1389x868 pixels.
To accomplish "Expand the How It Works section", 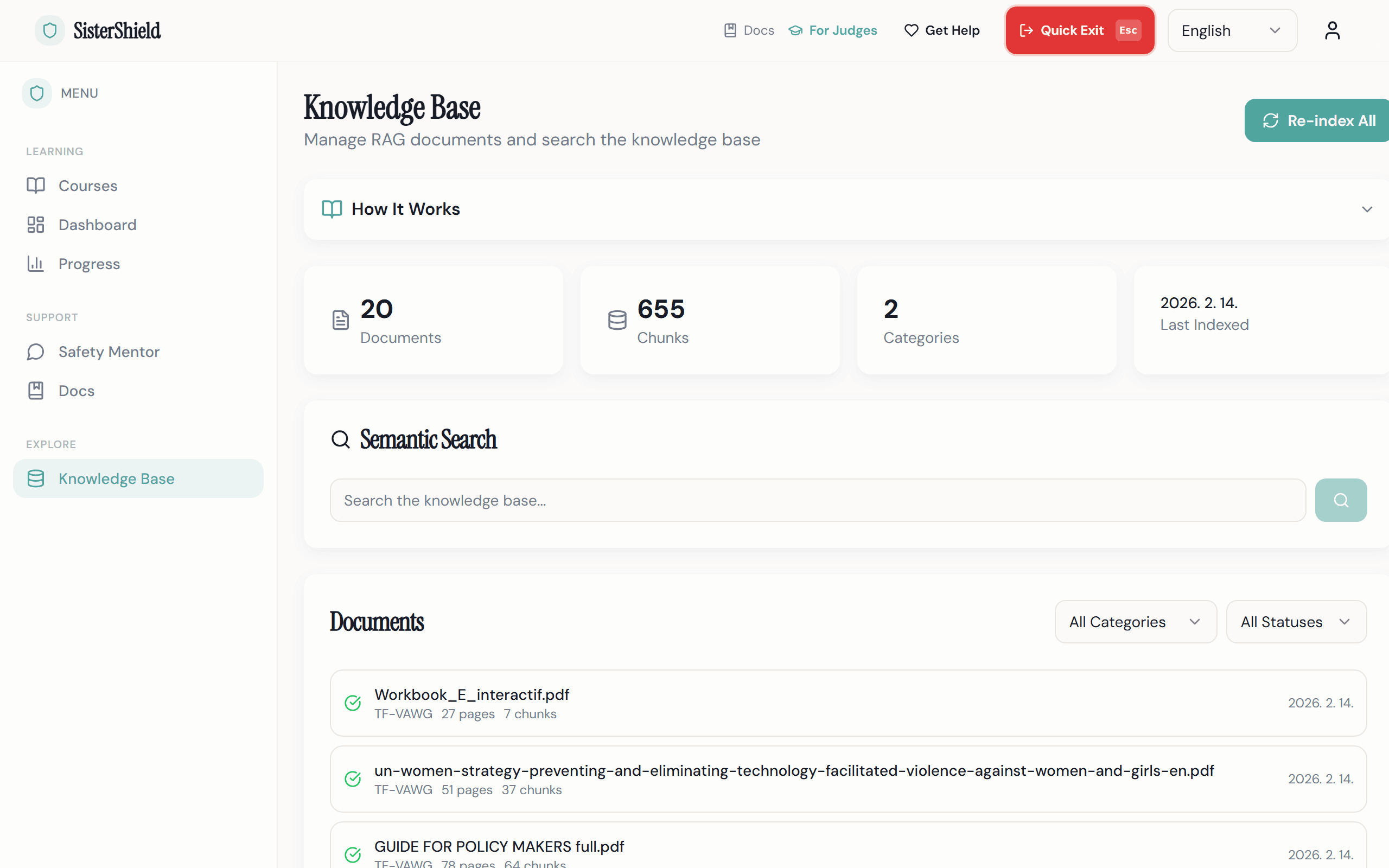I will pyautogui.click(x=1367, y=209).
